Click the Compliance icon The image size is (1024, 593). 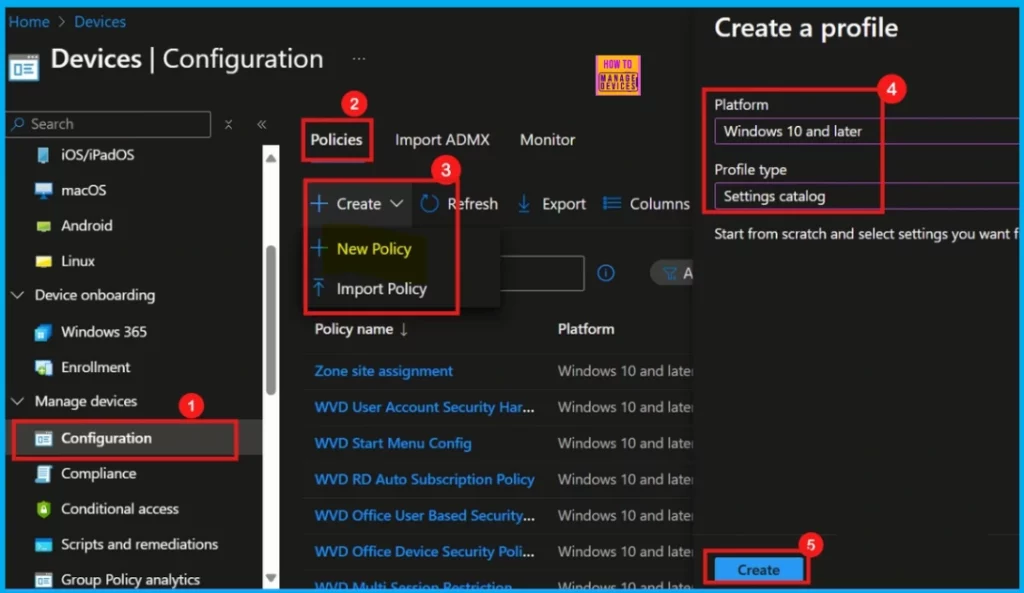point(43,474)
